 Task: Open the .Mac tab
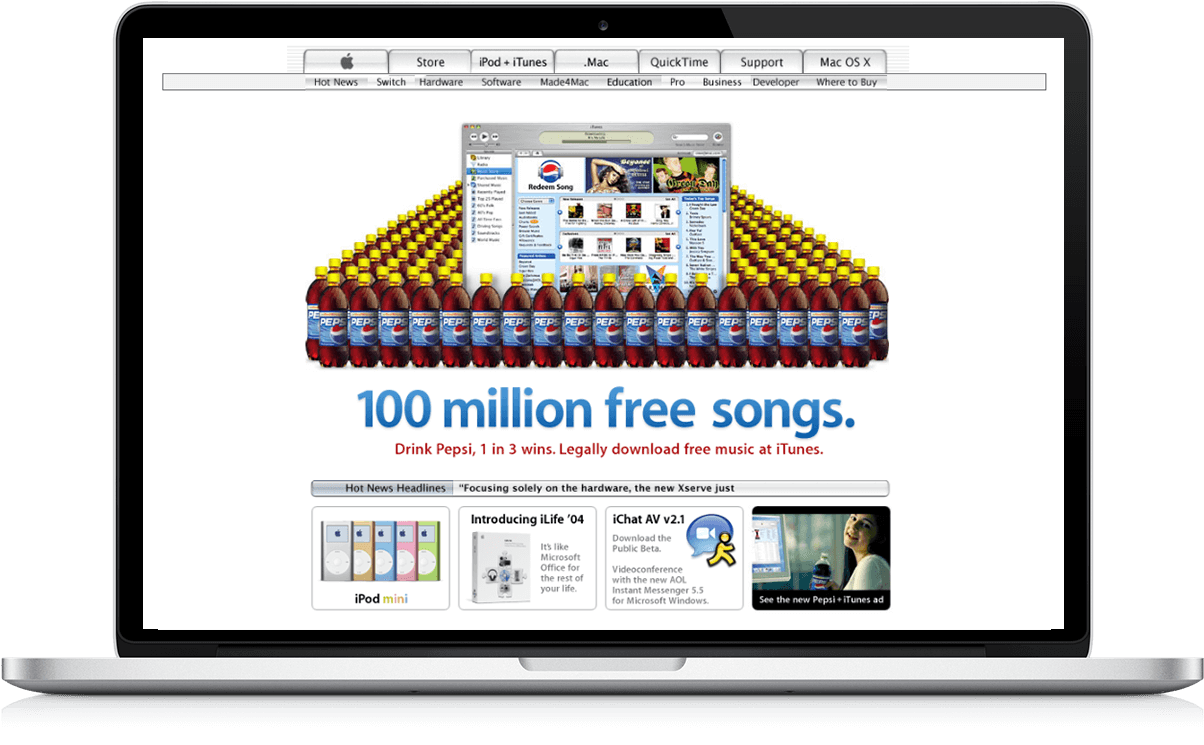(596, 62)
